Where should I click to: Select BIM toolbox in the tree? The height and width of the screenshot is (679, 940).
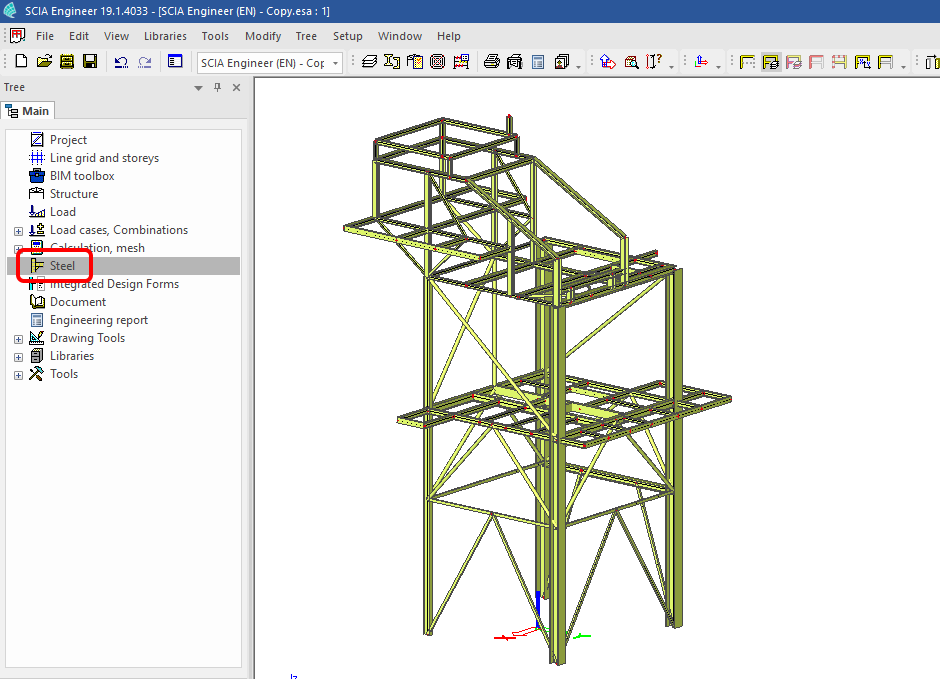[82, 176]
